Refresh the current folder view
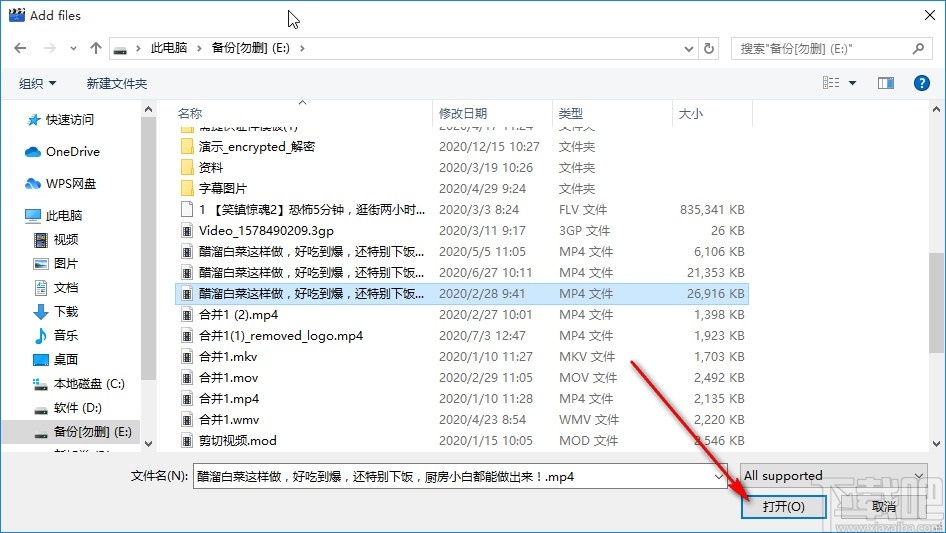 [x=710, y=48]
